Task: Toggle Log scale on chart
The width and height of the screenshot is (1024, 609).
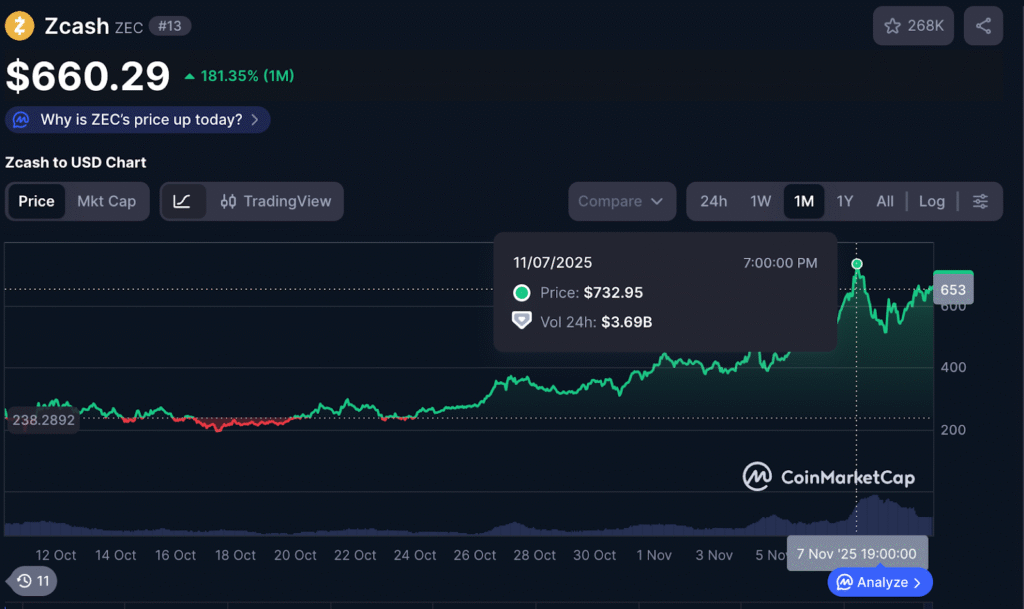Action: click(x=931, y=201)
